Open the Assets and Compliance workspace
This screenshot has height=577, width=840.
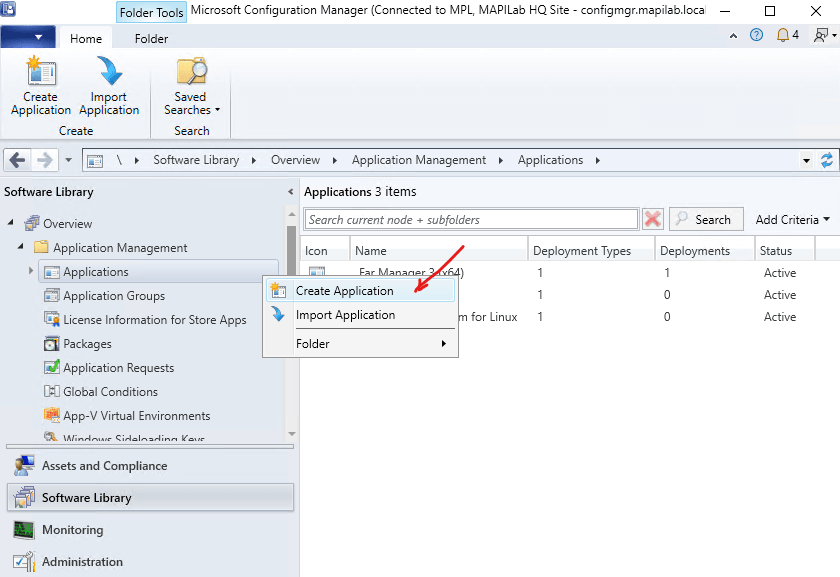coord(150,466)
